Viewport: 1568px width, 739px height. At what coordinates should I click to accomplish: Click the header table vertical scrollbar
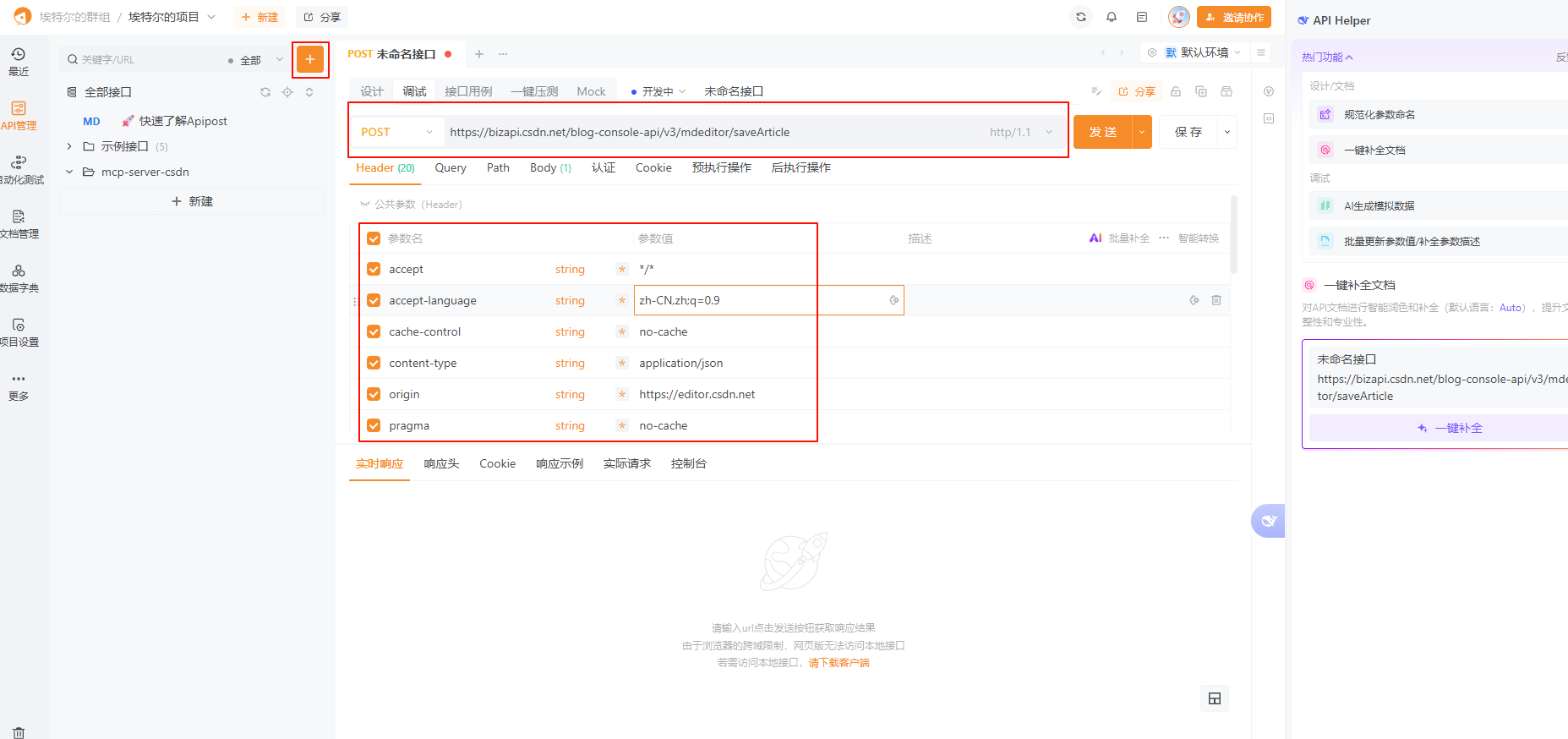[x=1234, y=235]
